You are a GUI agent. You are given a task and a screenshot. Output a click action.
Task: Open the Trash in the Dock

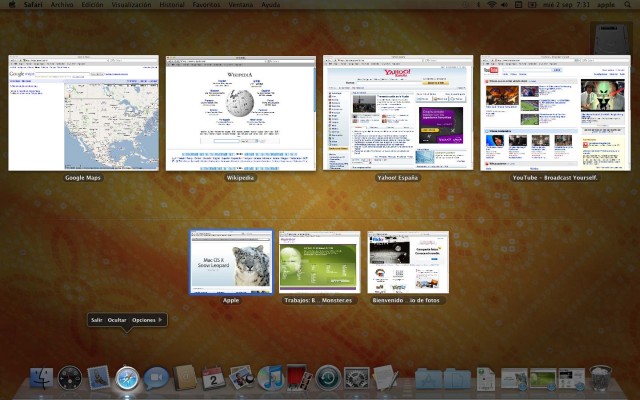(601, 378)
